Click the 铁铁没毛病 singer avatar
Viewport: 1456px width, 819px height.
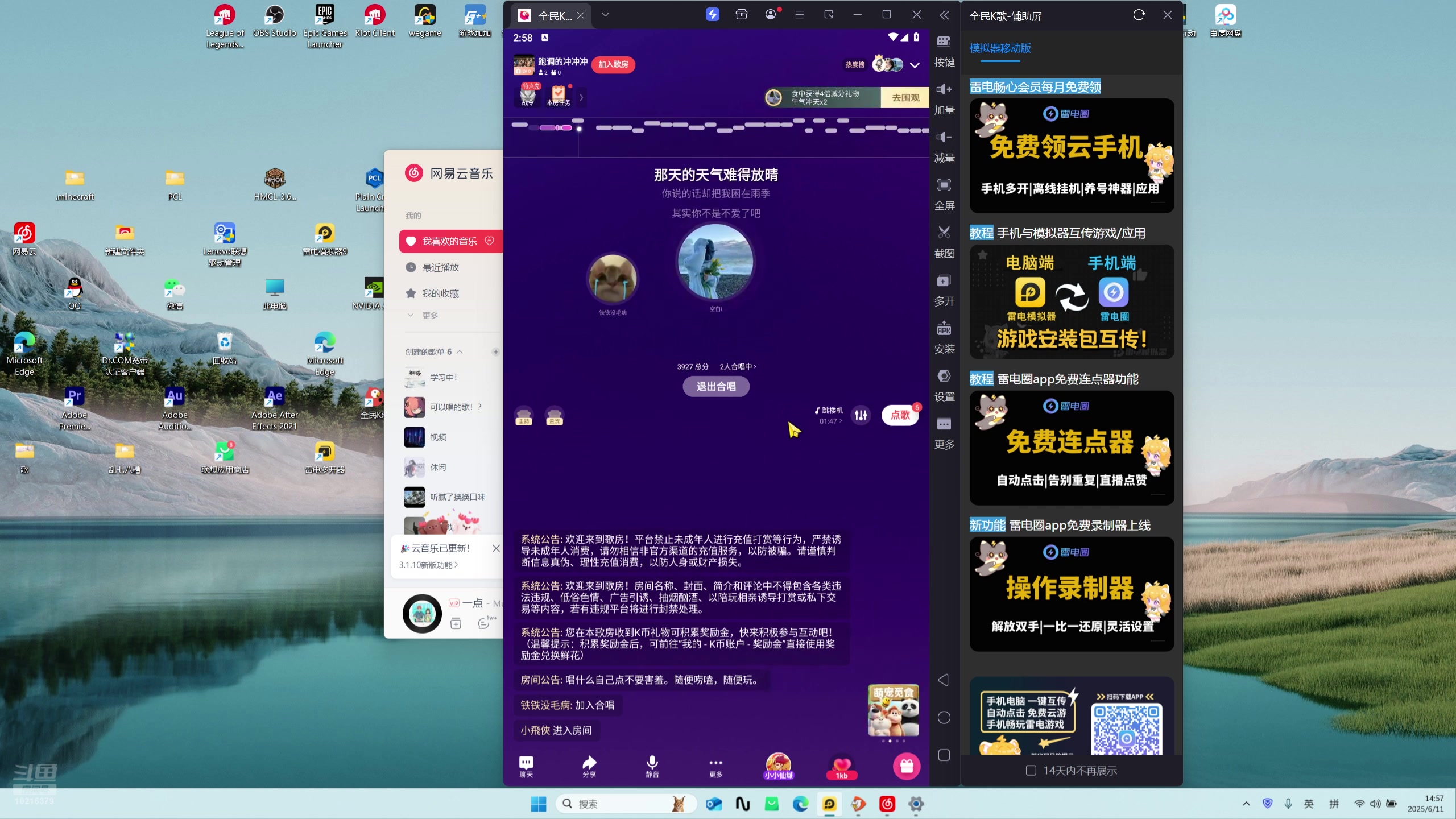coord(613,279)
